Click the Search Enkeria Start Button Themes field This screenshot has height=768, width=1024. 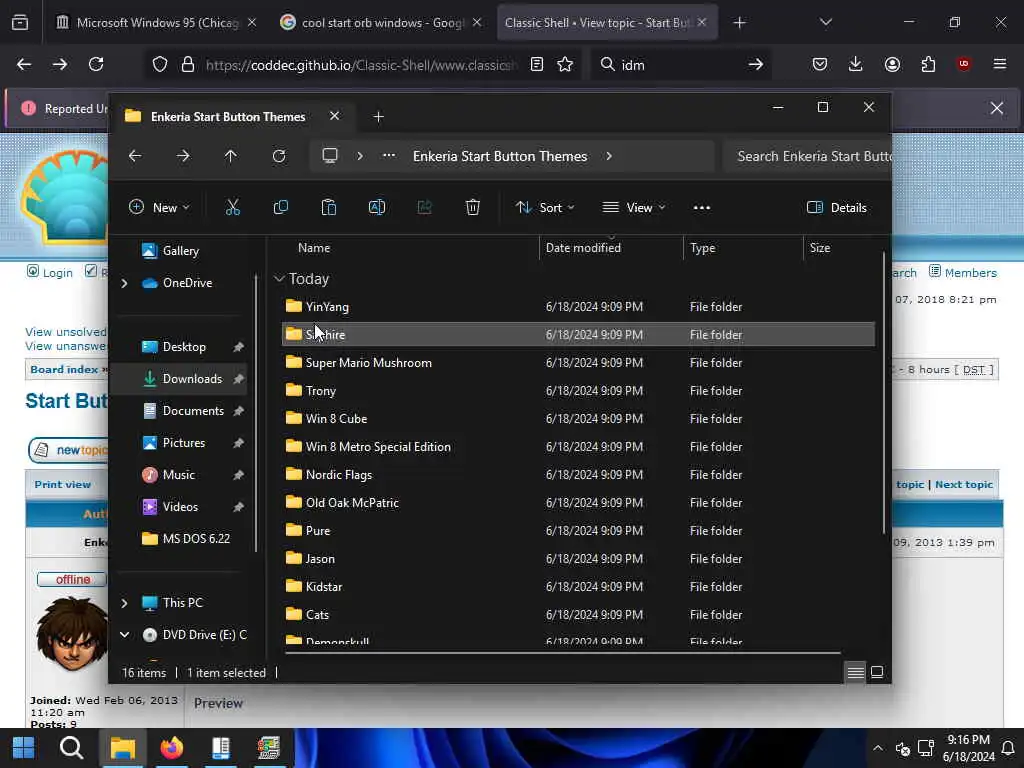click(x=807, y=156)
